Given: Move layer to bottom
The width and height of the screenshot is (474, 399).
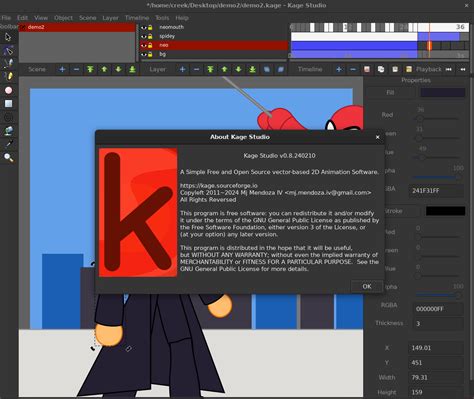Looking at the screenshot, I should click(x=252, y=69).
